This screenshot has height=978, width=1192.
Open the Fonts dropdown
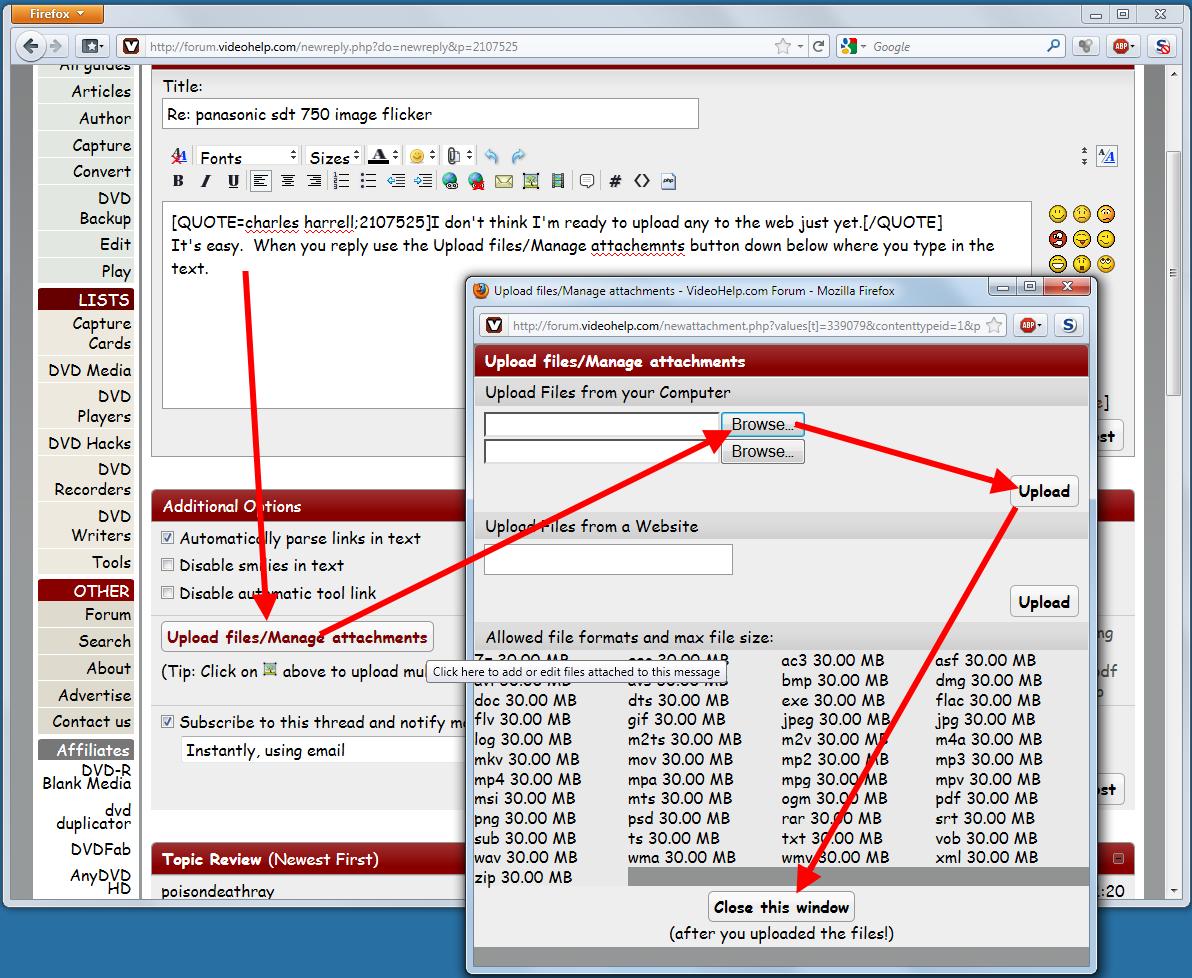pyautogui.click(x=248, y=157)
